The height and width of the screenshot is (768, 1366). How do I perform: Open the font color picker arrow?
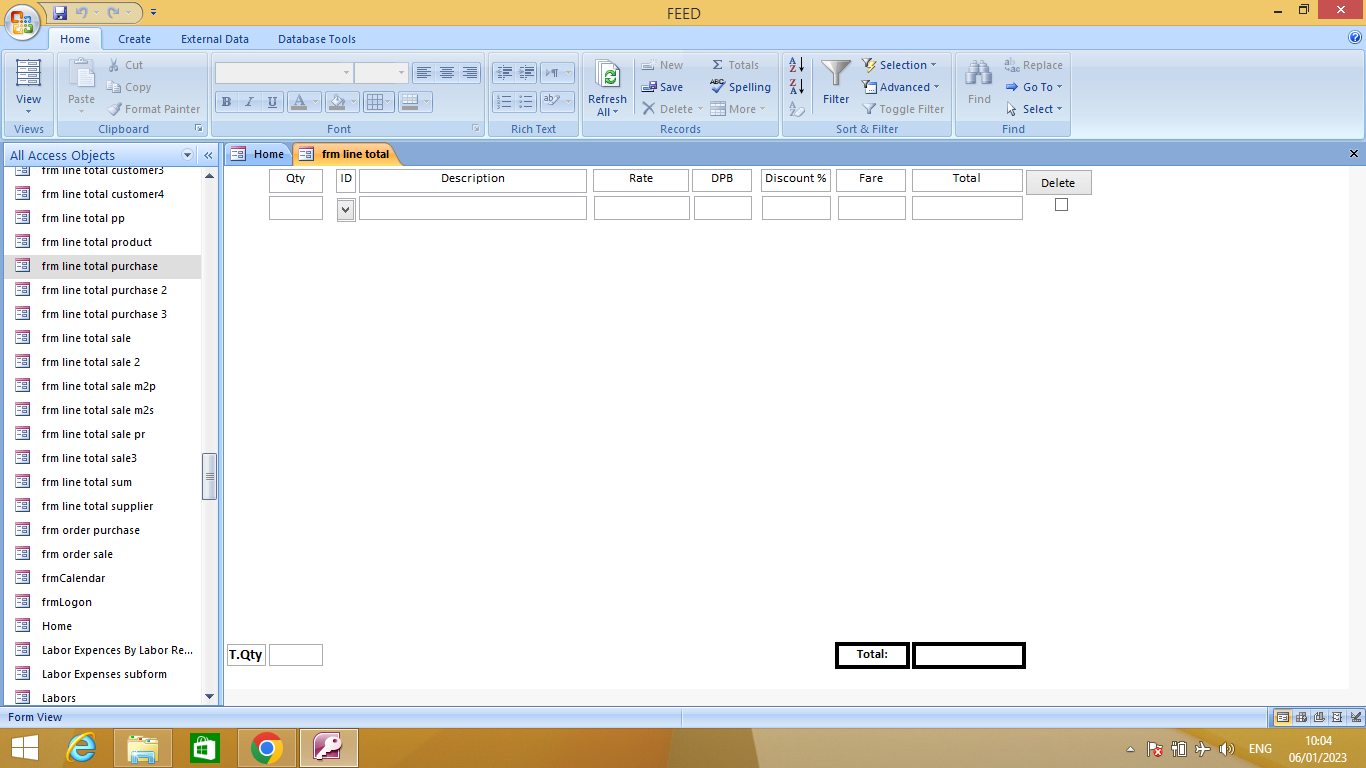coord(316,102)
